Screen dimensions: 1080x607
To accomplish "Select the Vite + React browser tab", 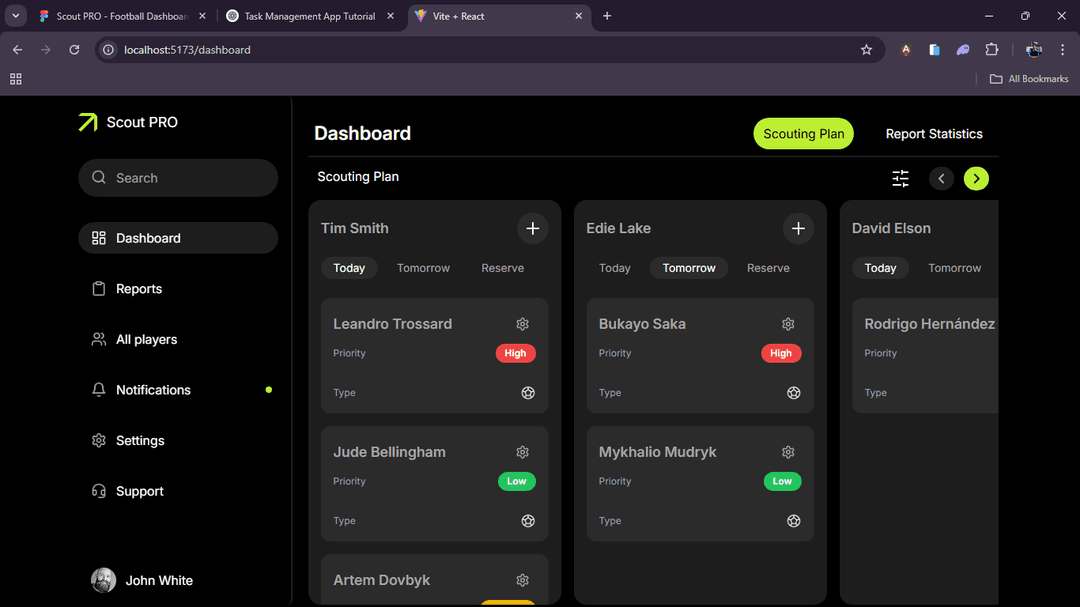I will tap(498, 16).
